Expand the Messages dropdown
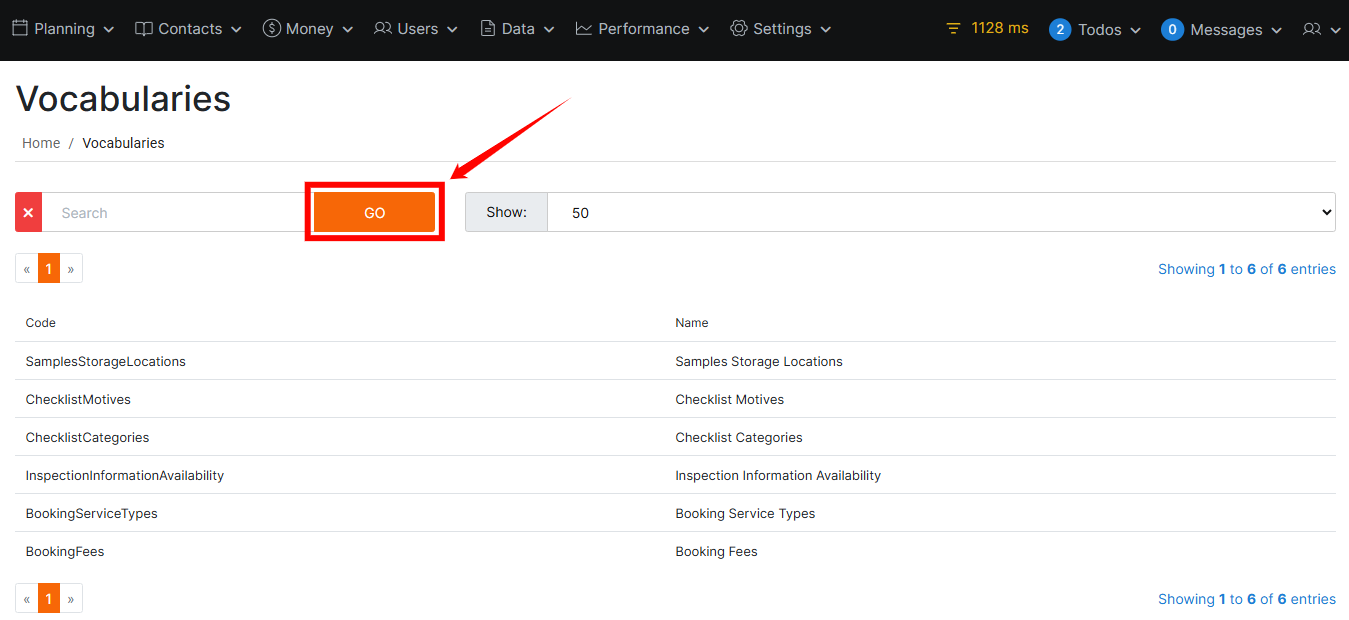 [1222, 30]
